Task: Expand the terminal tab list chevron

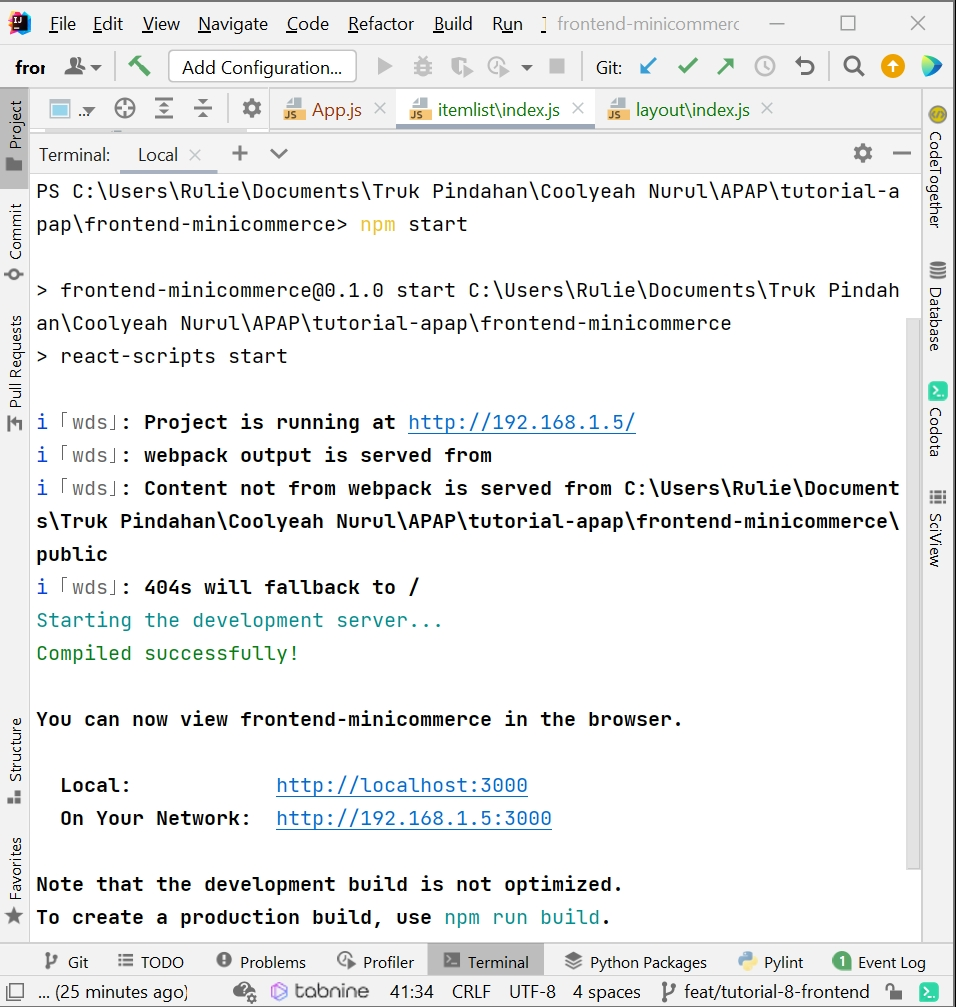Action: (x=277, y=153)
